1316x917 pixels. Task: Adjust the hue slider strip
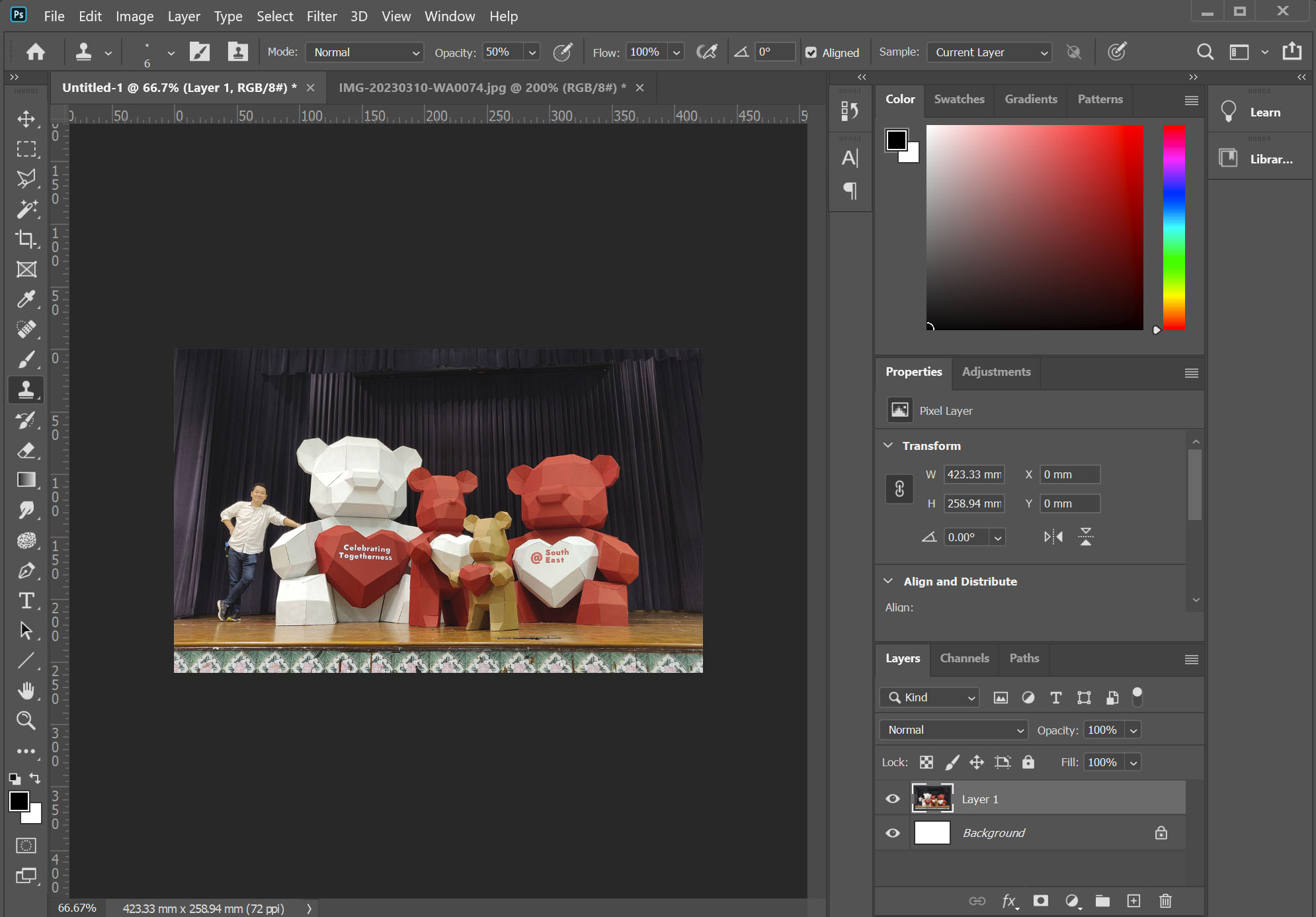1174,228
